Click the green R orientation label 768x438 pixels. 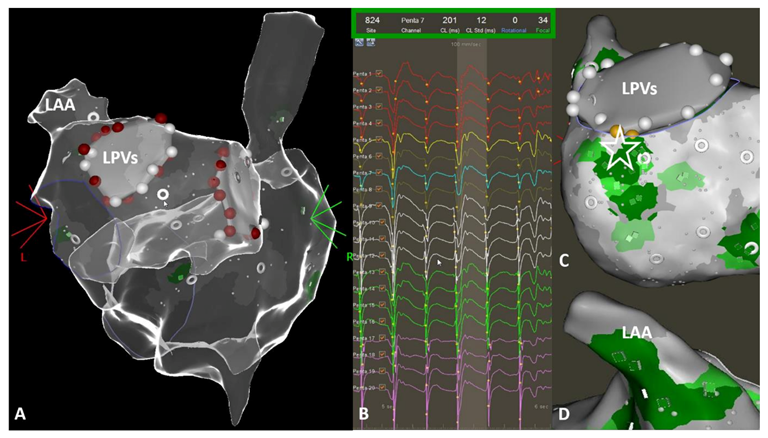[349, 257]
